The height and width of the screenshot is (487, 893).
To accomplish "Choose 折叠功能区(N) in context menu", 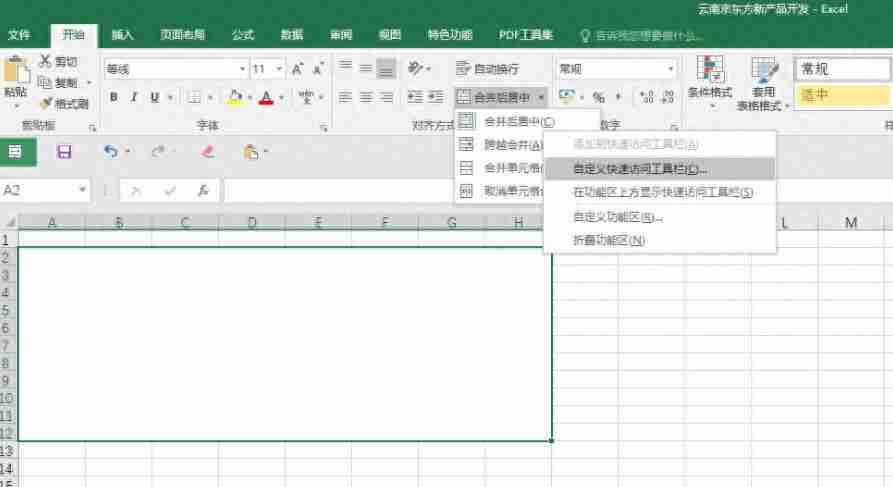I will tap(660, 240).
